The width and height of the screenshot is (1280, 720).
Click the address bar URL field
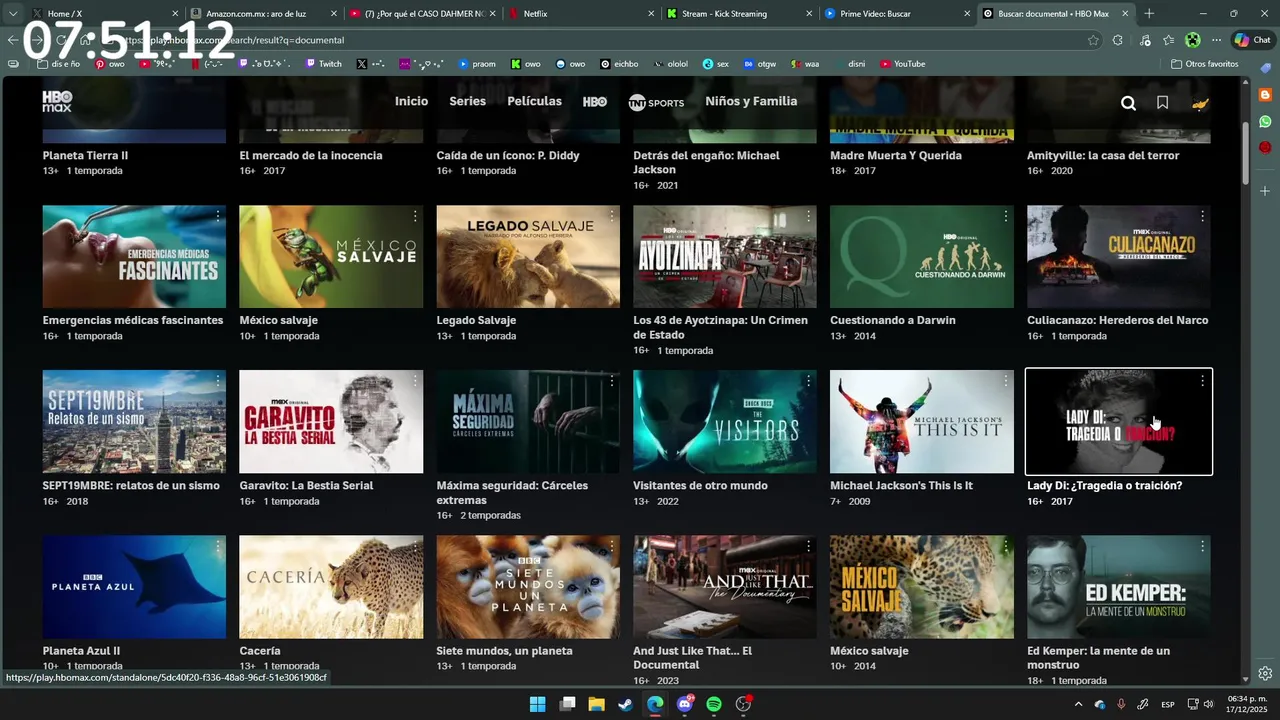[600, 40]
